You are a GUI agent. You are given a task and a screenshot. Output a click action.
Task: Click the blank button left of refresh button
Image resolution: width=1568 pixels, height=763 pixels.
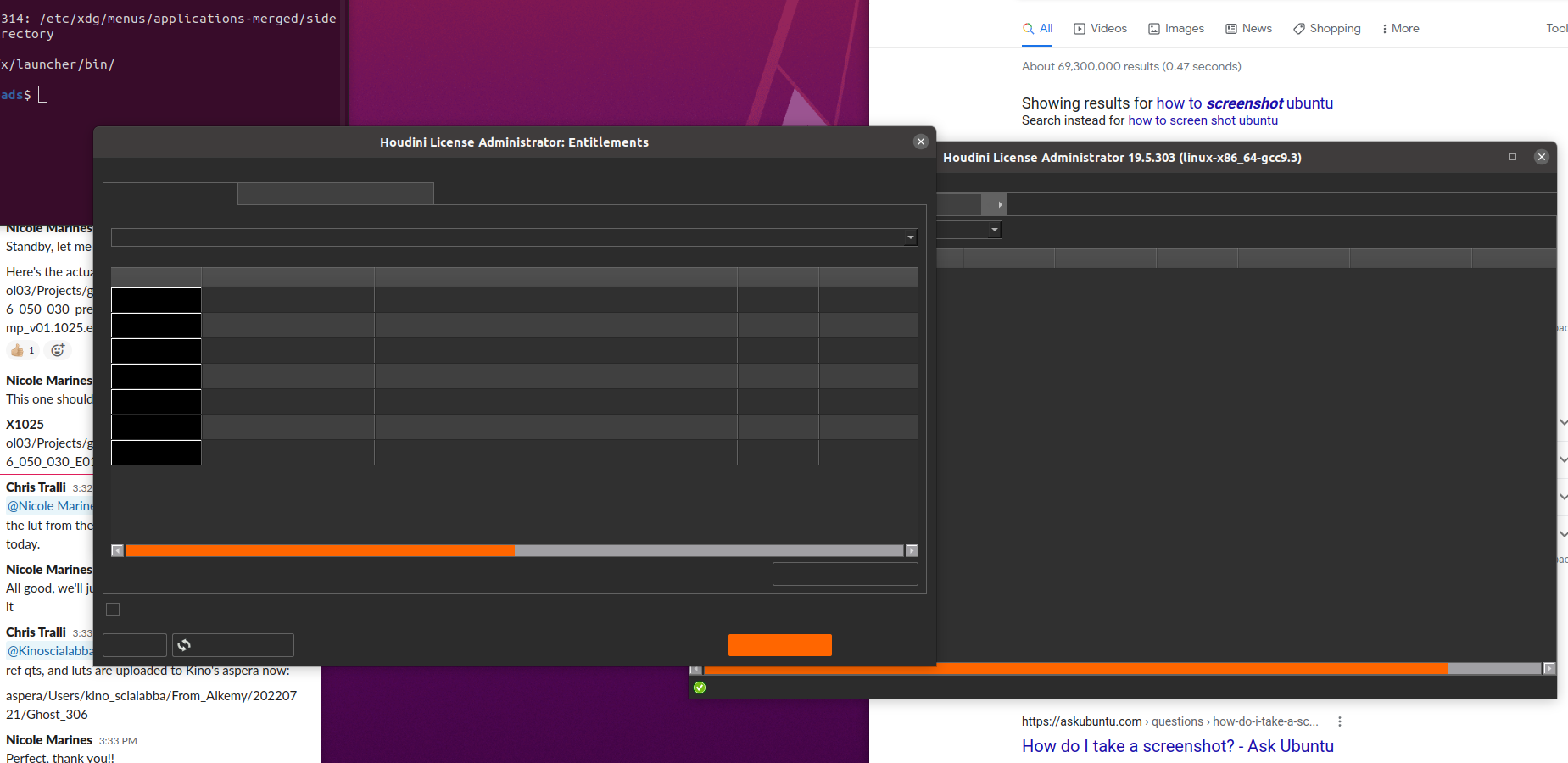(x=135, y=645)
